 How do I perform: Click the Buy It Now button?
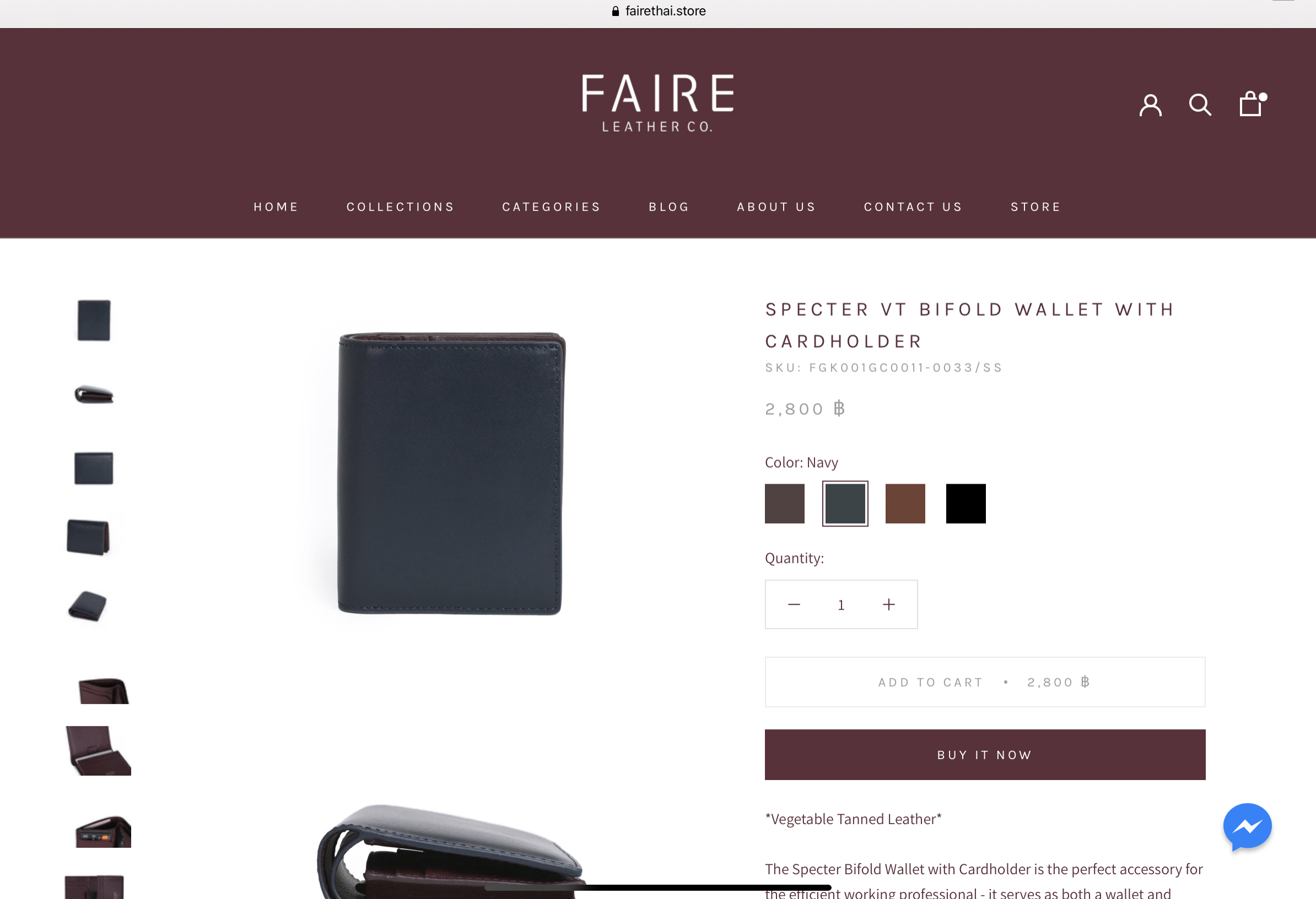985,755
